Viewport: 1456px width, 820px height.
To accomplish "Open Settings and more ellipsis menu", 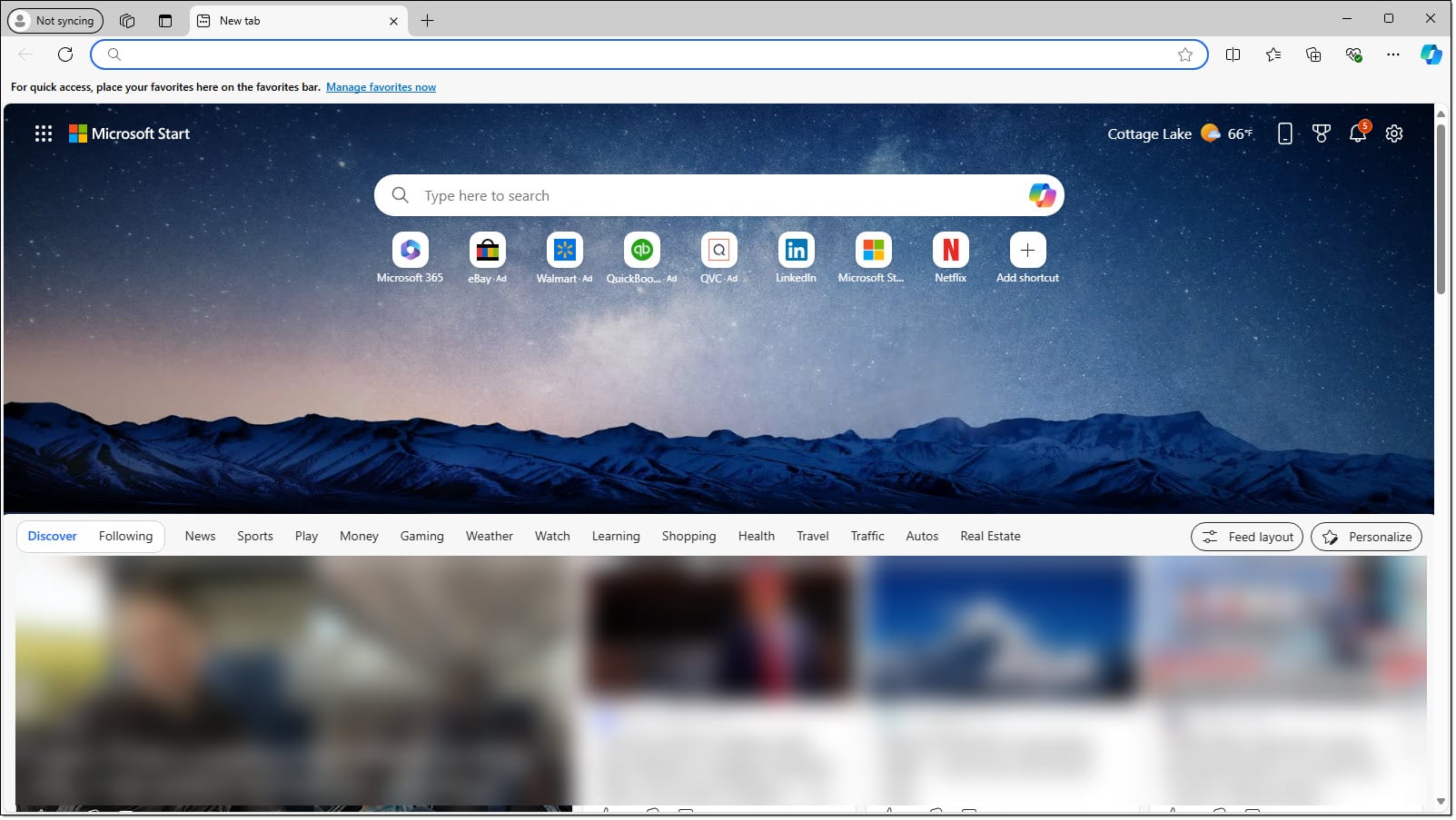I will 1393,54.
